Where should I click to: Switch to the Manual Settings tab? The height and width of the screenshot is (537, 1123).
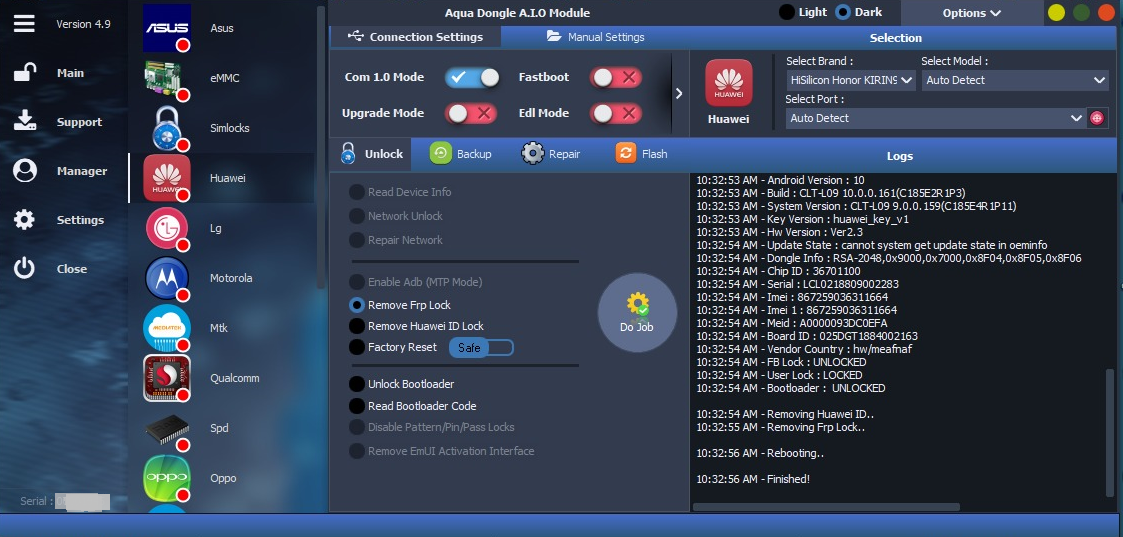click(x=595, y=37)
